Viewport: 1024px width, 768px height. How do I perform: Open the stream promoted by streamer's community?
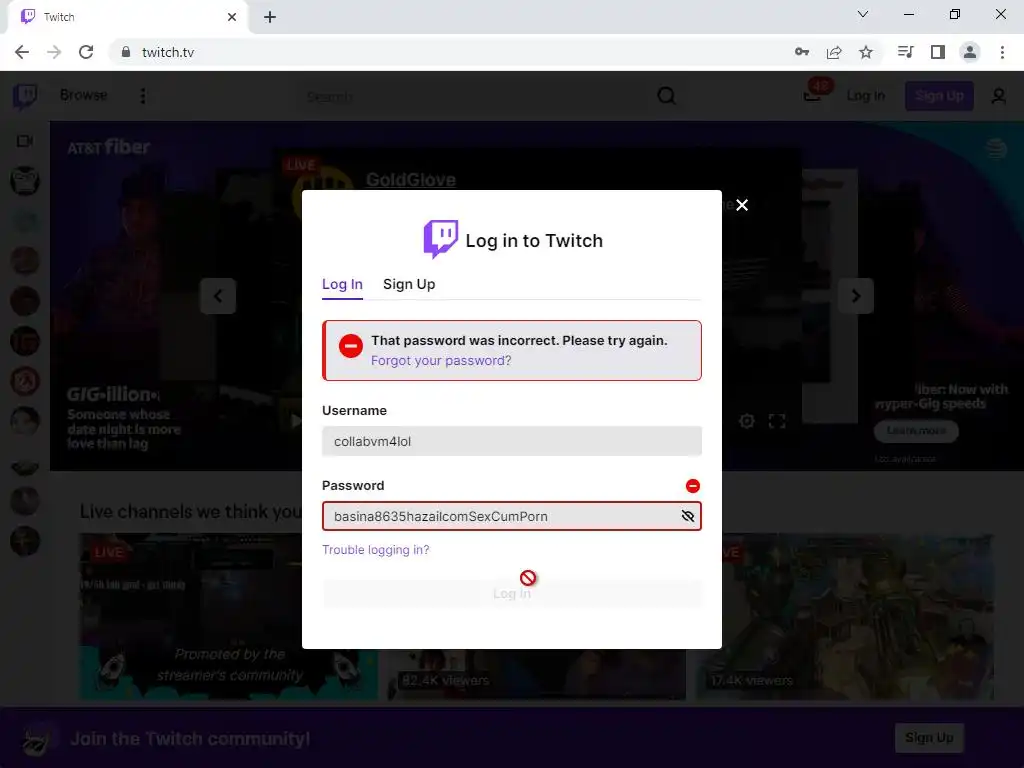(x=229, y=616)
